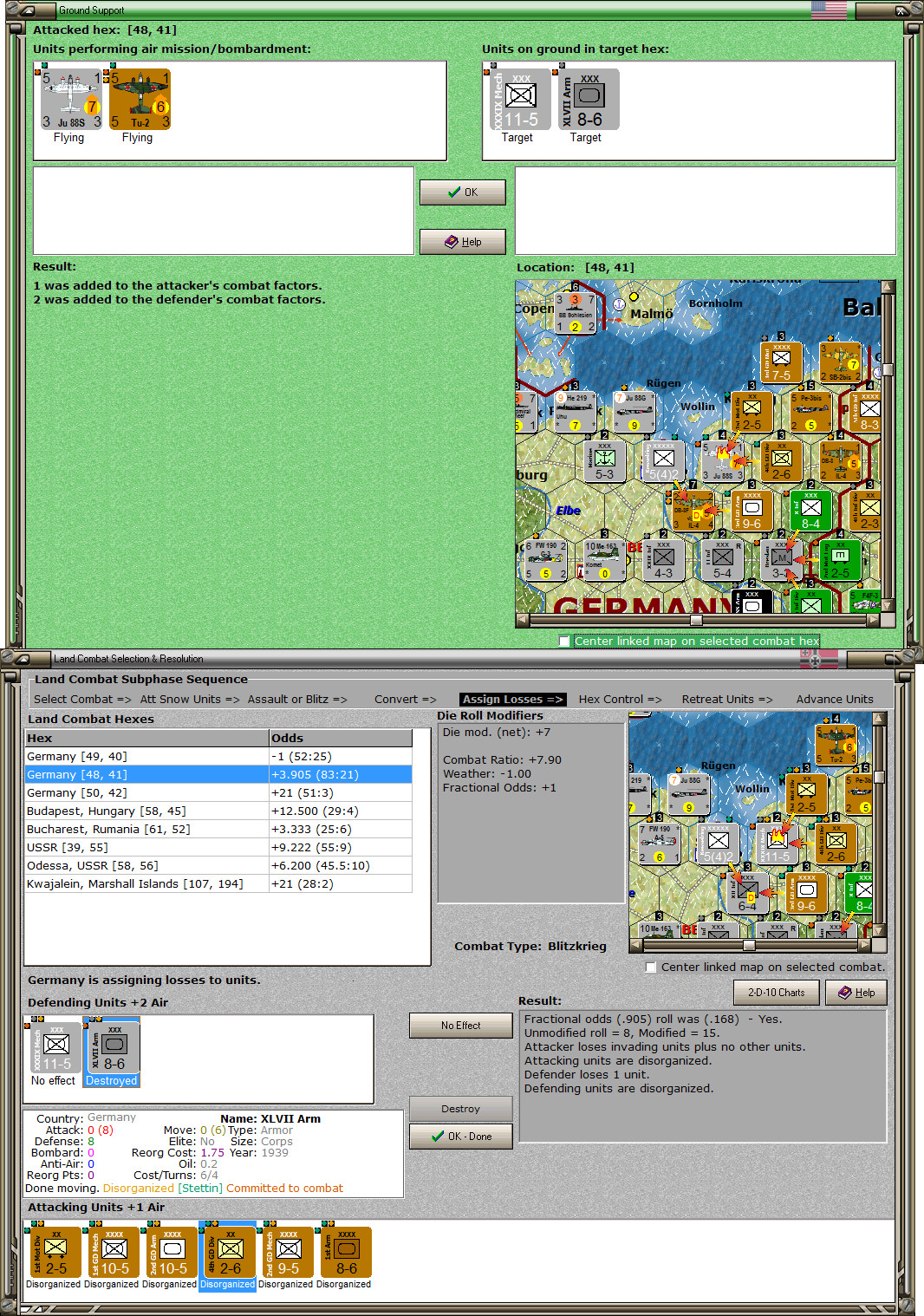This screenshot has width=924, height=1316.
Task: Click upper map scroll-up arrow
Action: [888, 286]
